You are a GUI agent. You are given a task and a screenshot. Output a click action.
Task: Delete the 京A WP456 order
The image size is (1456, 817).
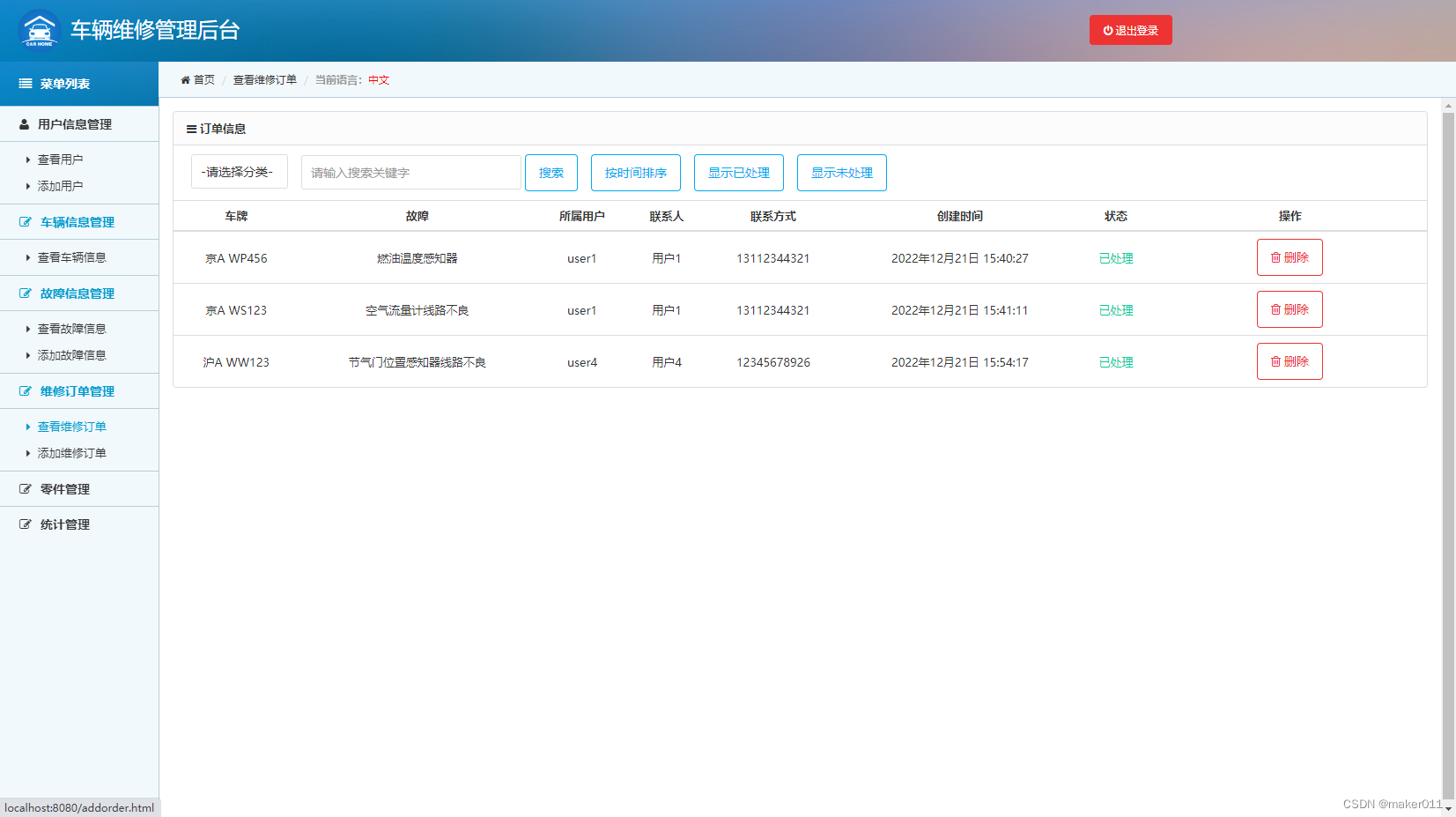1290,257
